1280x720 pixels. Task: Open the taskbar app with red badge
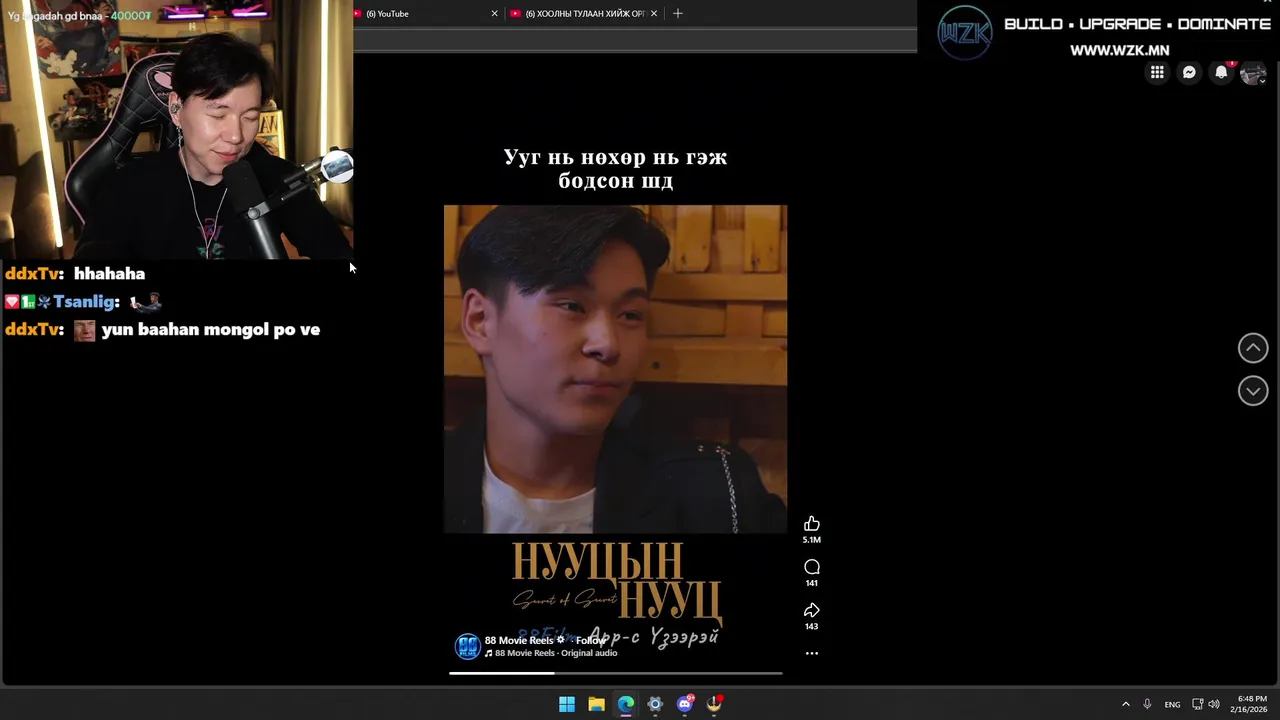(x=714, y=704)
